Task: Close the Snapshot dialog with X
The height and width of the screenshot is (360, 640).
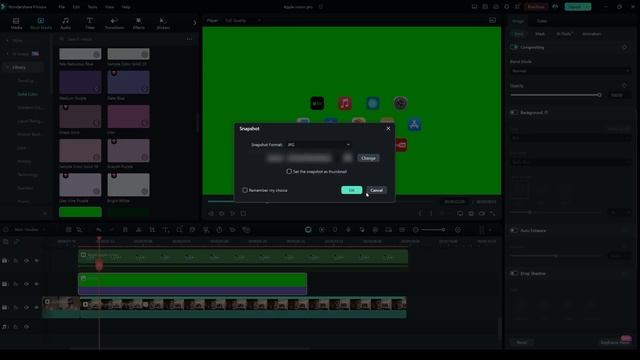Action: point(388,129)
